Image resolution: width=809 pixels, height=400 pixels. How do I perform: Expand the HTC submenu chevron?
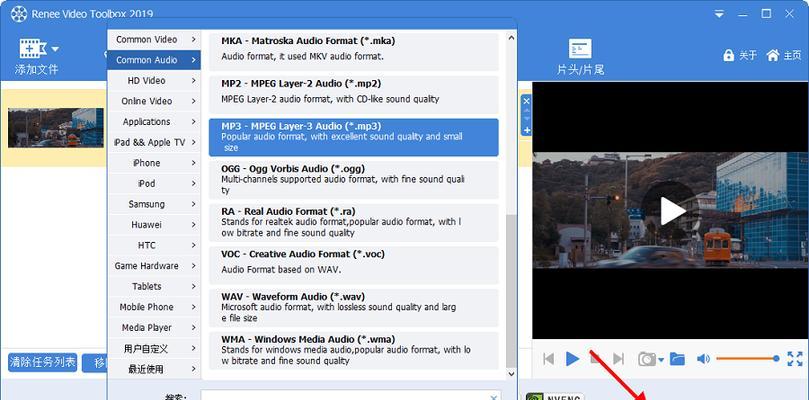pos(193,245)
